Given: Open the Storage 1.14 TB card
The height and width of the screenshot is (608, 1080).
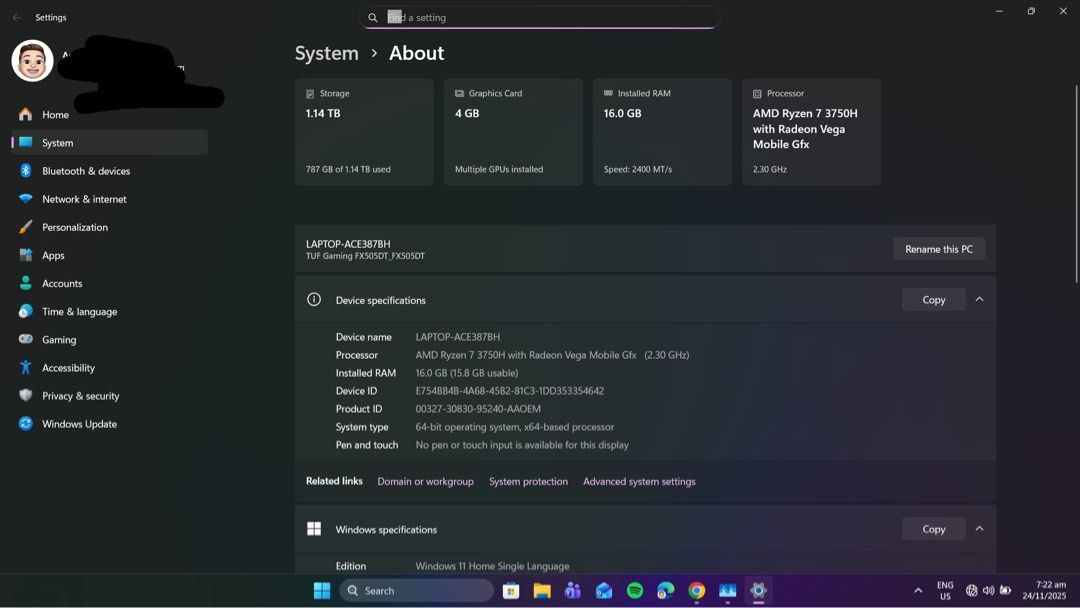Looking at the screenshot, I should point(364,132).
